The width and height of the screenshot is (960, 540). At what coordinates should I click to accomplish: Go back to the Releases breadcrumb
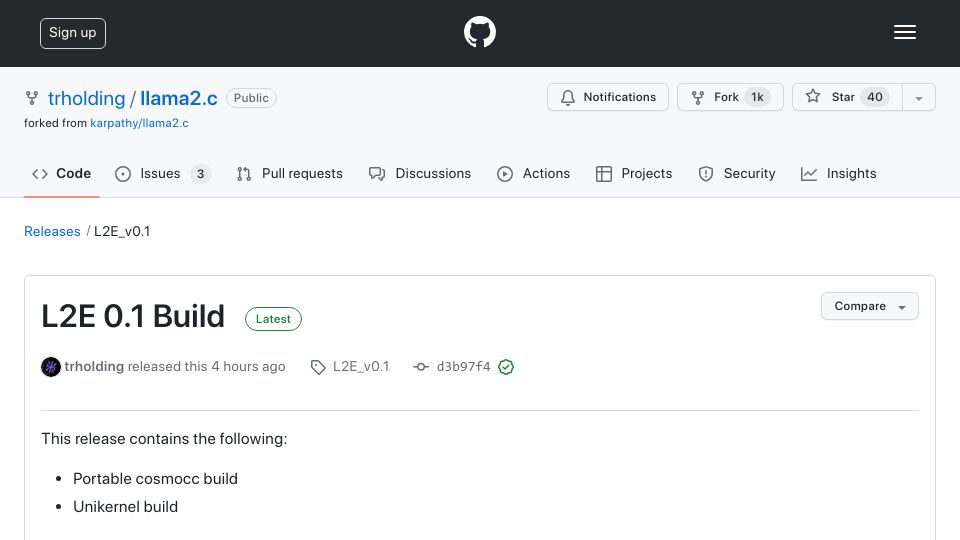pos(52,231)
